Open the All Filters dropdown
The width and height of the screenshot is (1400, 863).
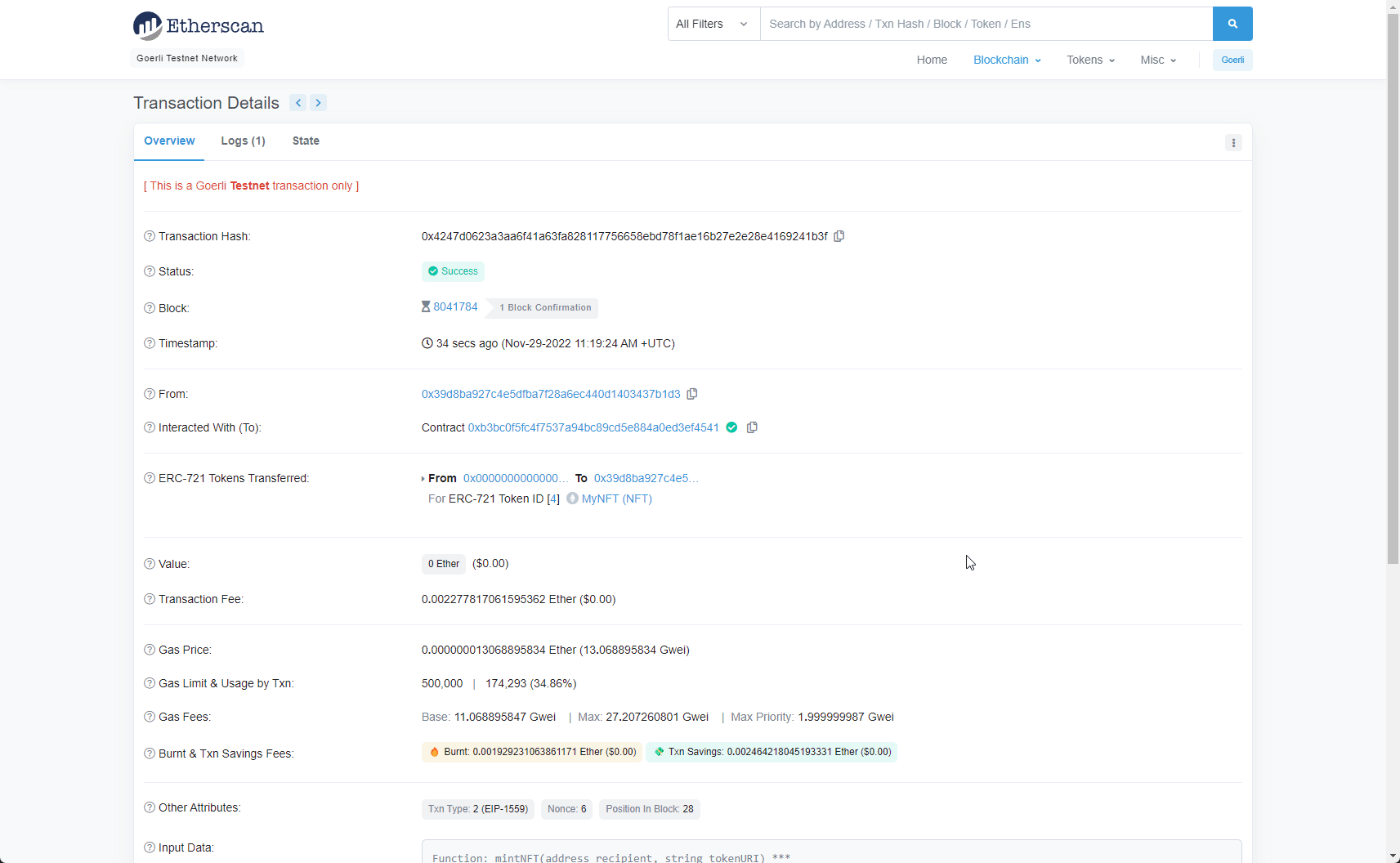[712, 24]
